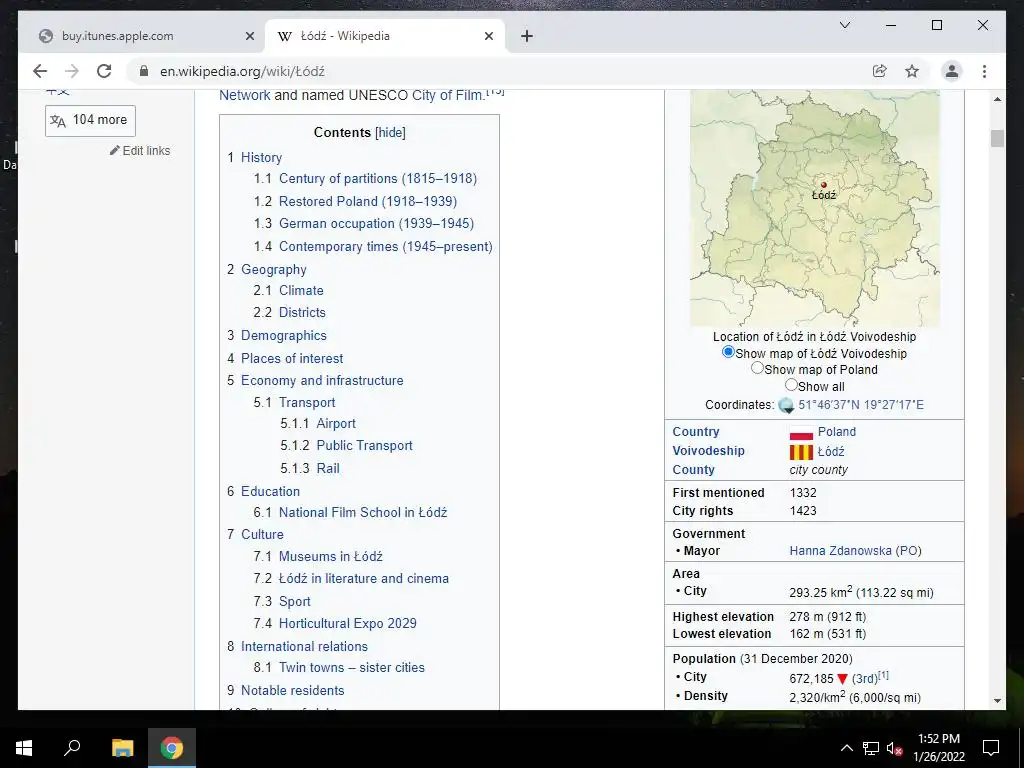Open File Explorer from the taskbar

coord(122,748)
